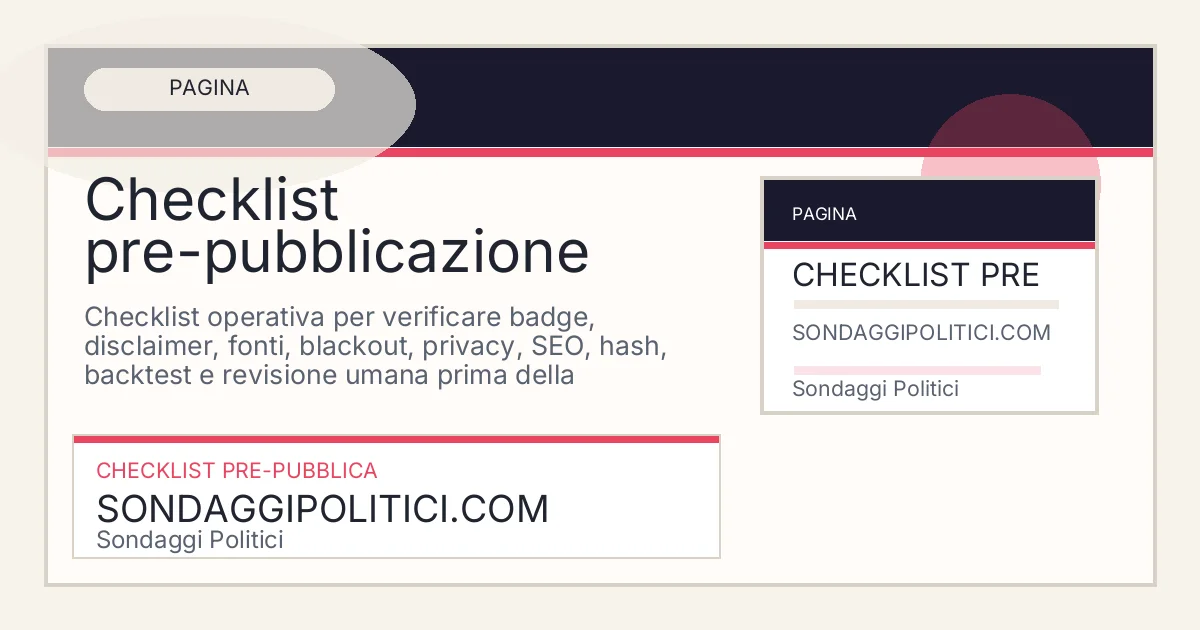The height and width of the screenshot is (630, 1200).
Task: Click the red "CHECKLIST PRE-PUBBLICA" label
Action: tap(236, 470)
